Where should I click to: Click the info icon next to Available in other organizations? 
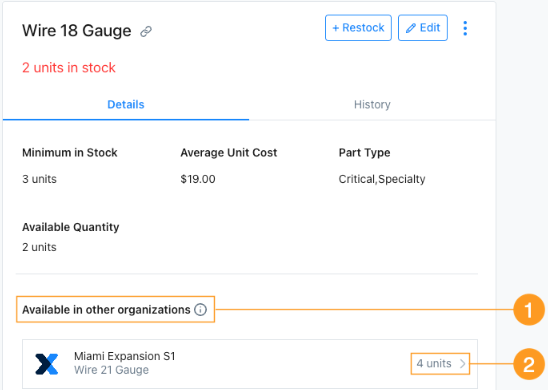pos(201,310)
